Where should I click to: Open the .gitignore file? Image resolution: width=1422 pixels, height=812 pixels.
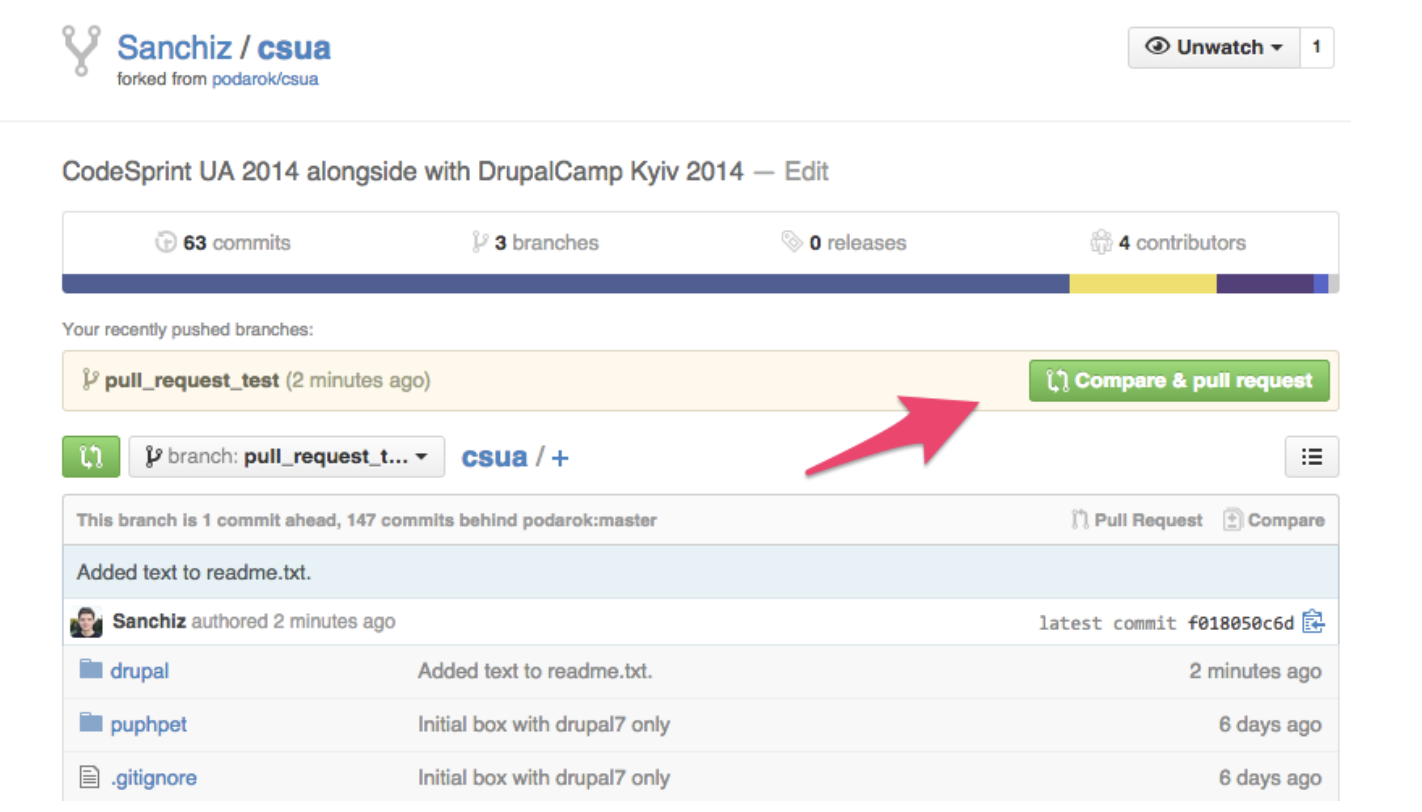[153, 778]
